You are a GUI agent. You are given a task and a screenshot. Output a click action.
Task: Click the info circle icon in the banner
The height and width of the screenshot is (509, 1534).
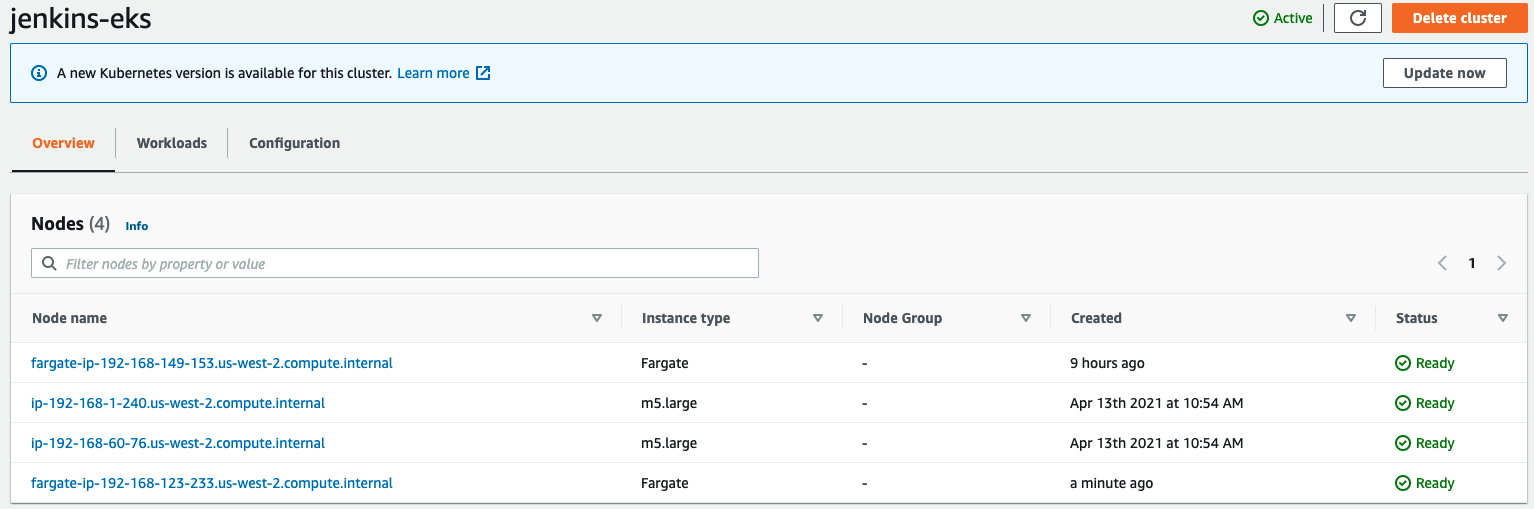coord(39,73)
